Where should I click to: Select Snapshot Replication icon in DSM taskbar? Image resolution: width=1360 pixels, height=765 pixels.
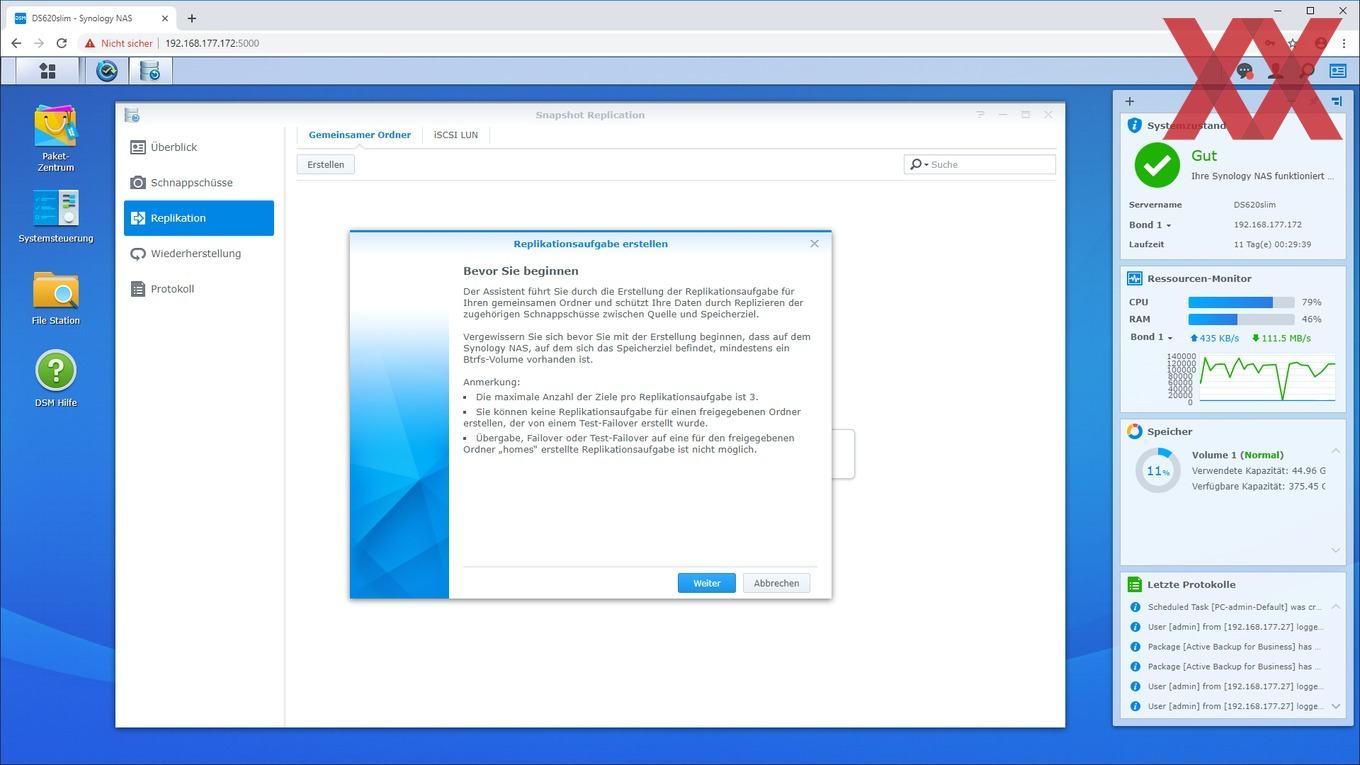150,71
